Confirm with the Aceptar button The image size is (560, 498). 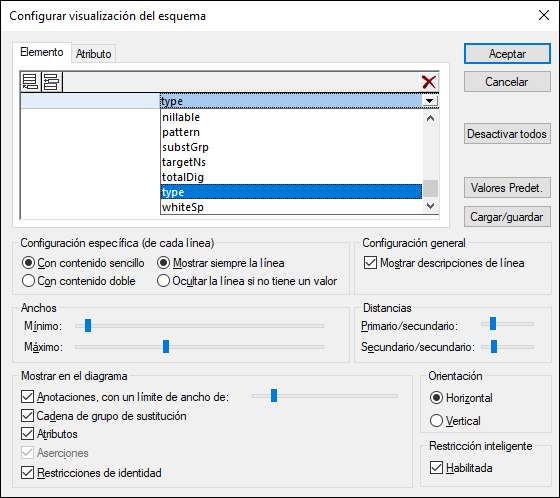507,54
